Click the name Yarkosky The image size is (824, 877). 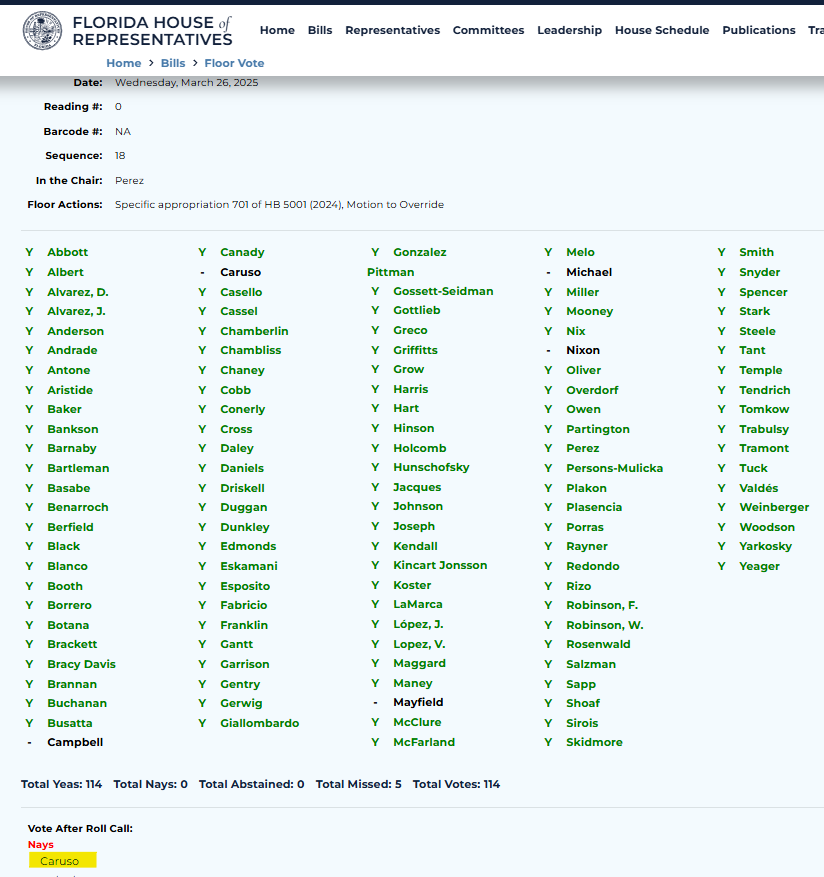765,546
